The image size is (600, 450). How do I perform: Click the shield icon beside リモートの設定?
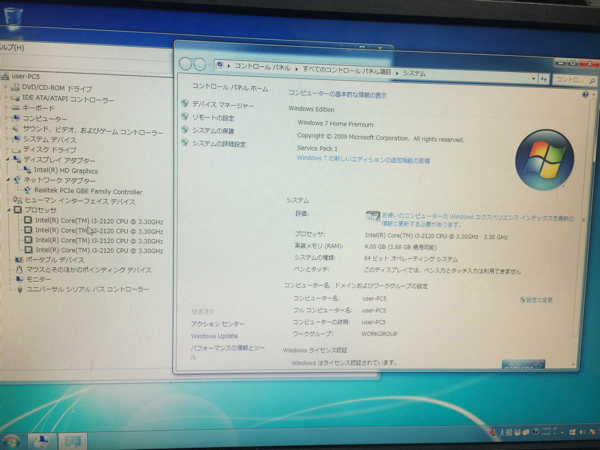click(185, 116)
